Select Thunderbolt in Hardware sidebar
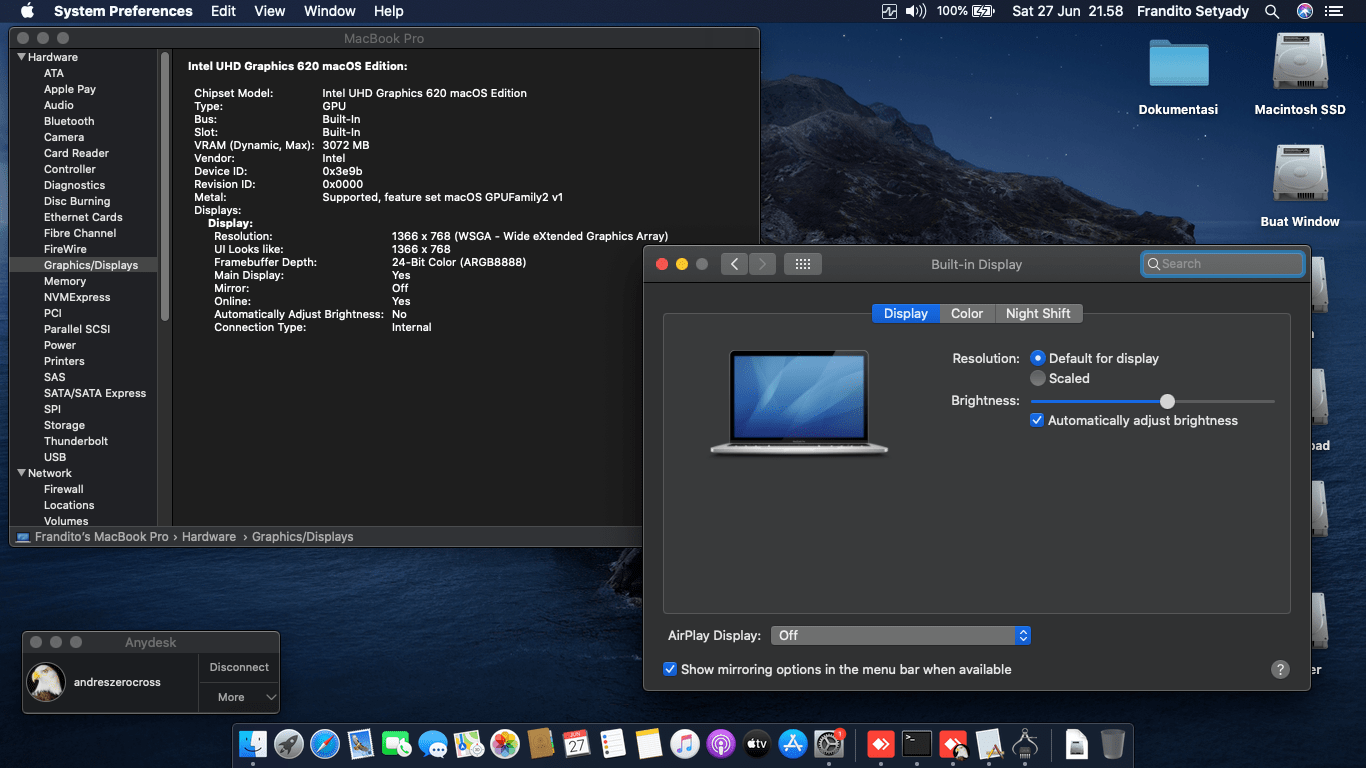The width and height of the screenshot is (1366, 768). (76, 441)
